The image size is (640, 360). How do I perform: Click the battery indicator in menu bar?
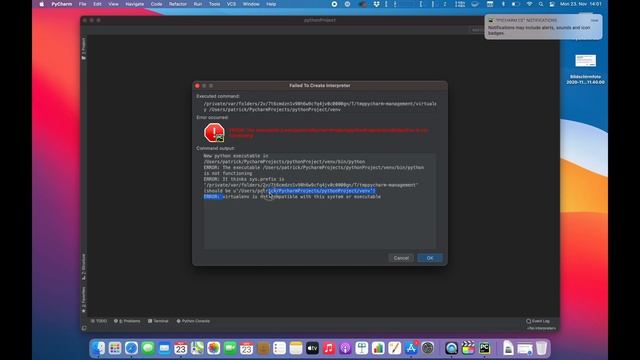coord(516,4)
